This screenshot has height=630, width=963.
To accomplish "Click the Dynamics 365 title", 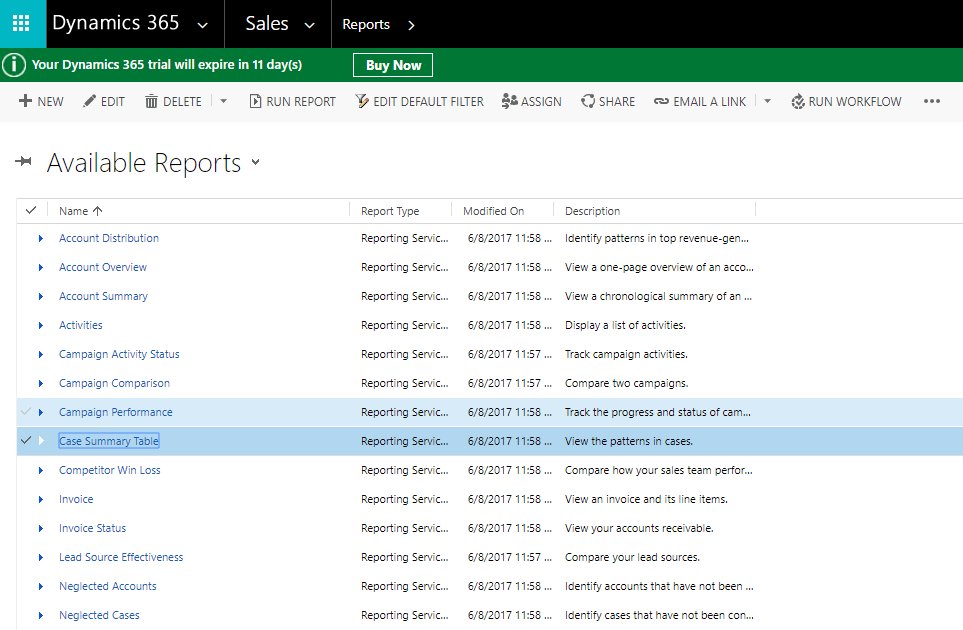I will [x=115, y=23].
